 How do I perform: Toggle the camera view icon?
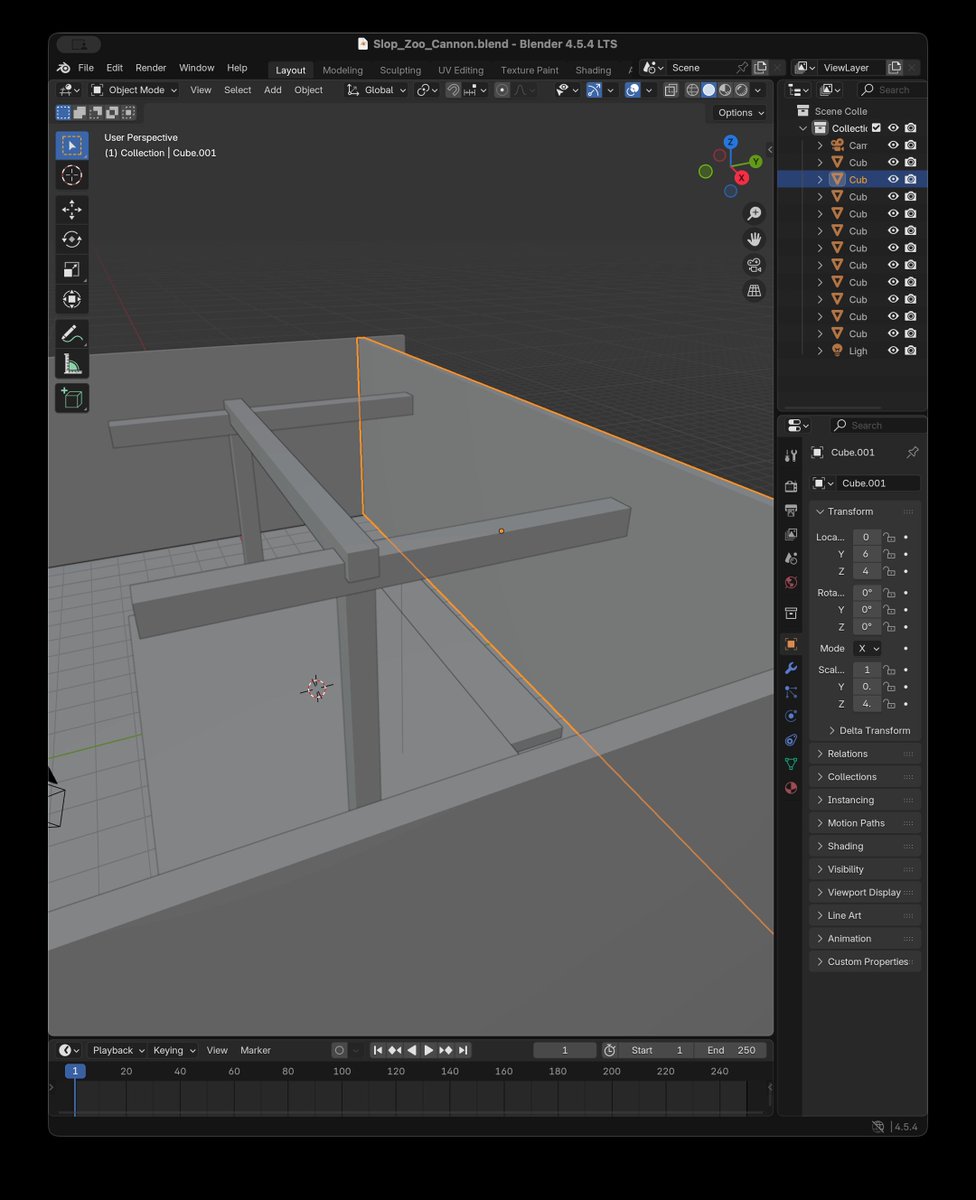coord(755,265)
